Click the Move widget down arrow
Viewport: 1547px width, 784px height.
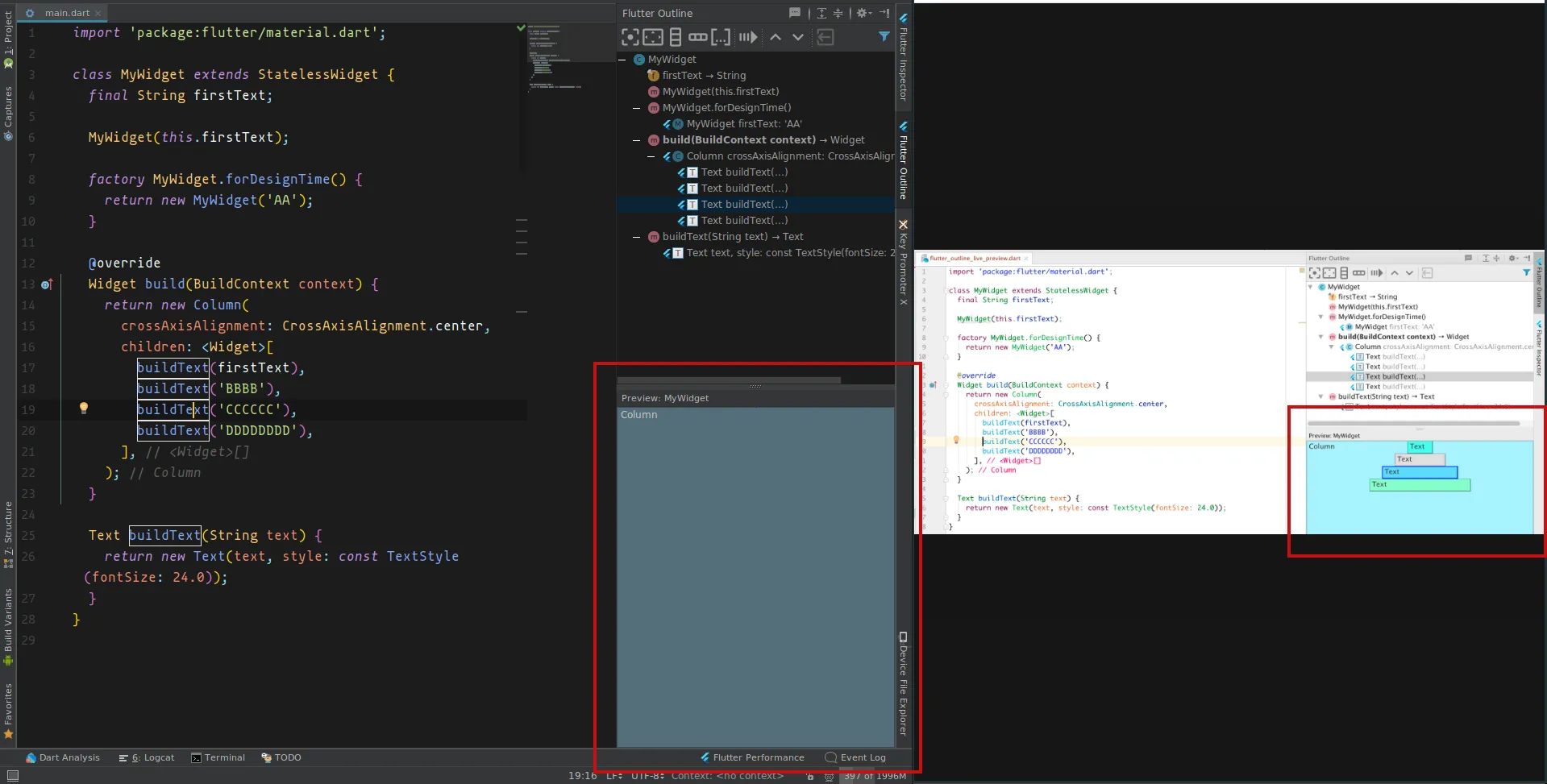coord(798,37)
